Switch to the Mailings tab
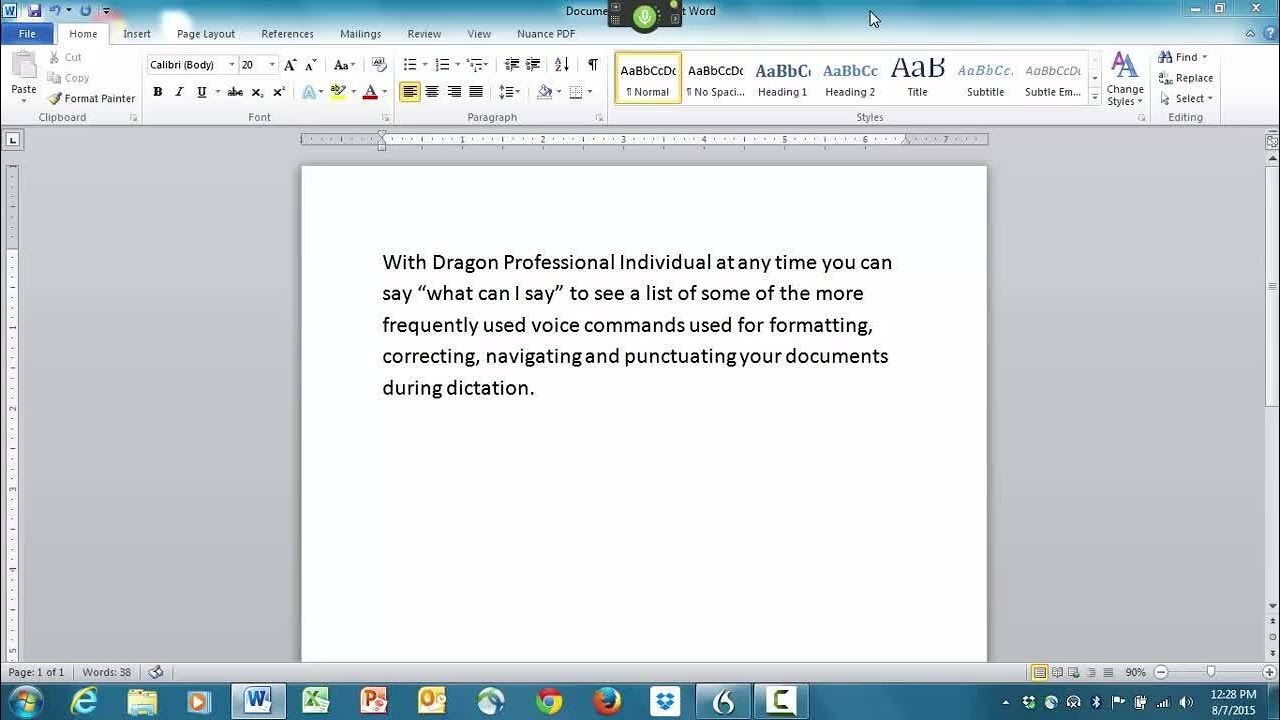 click(x=360, y=34)
